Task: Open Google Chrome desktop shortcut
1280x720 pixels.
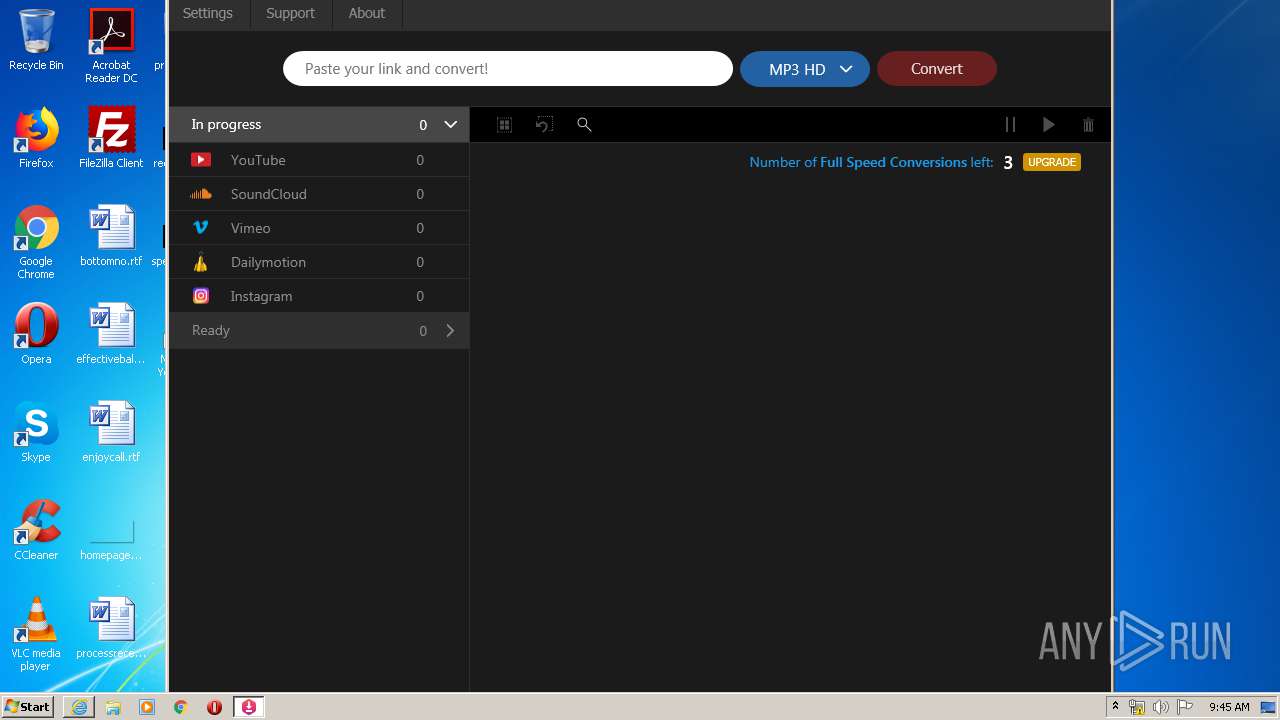Action: click(36, 242)
